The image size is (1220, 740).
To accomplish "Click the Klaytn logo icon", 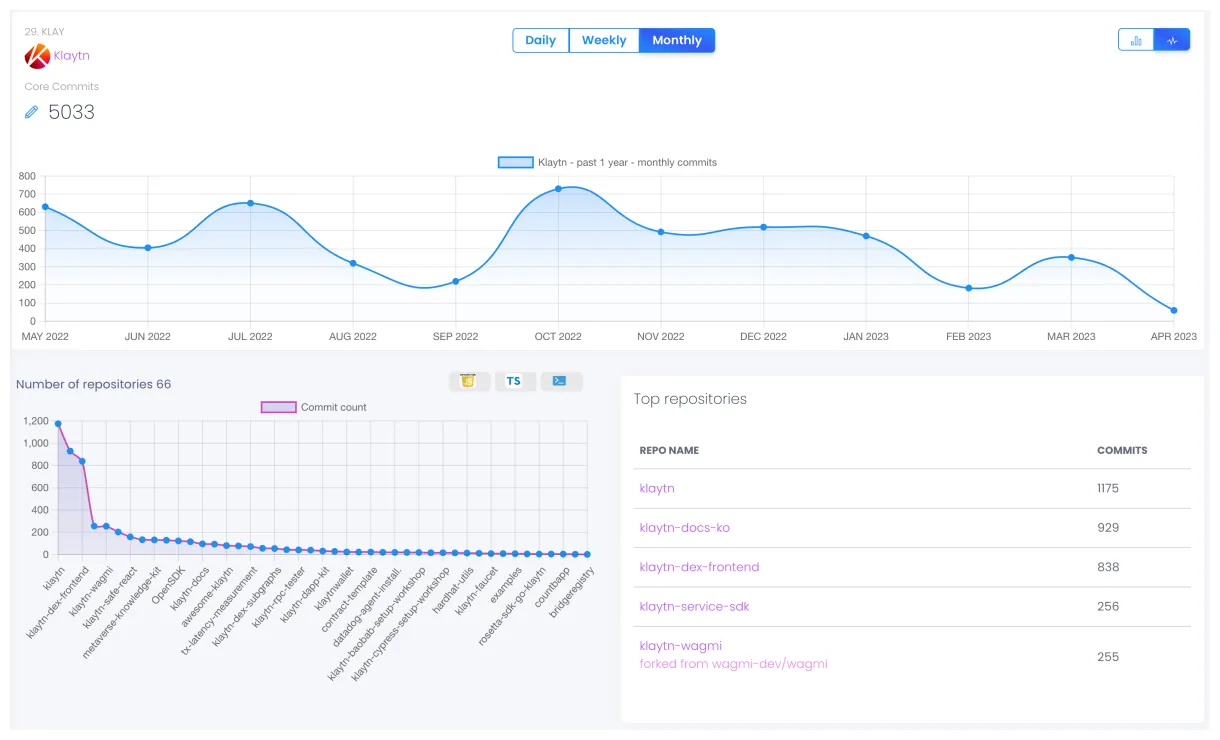I will pyautogui.click(x=37, y=56).
